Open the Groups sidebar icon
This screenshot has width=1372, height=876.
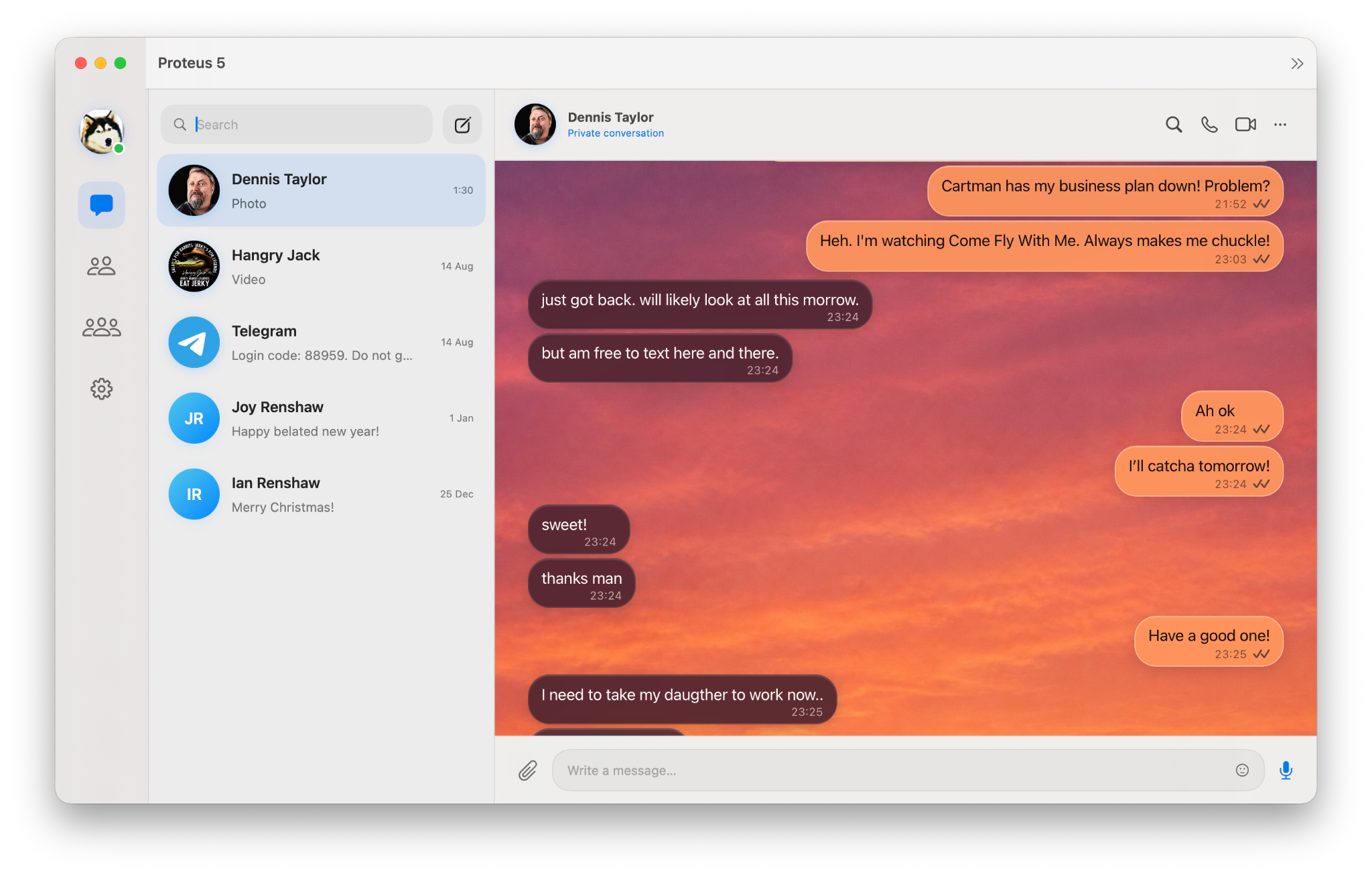point(101,327)
